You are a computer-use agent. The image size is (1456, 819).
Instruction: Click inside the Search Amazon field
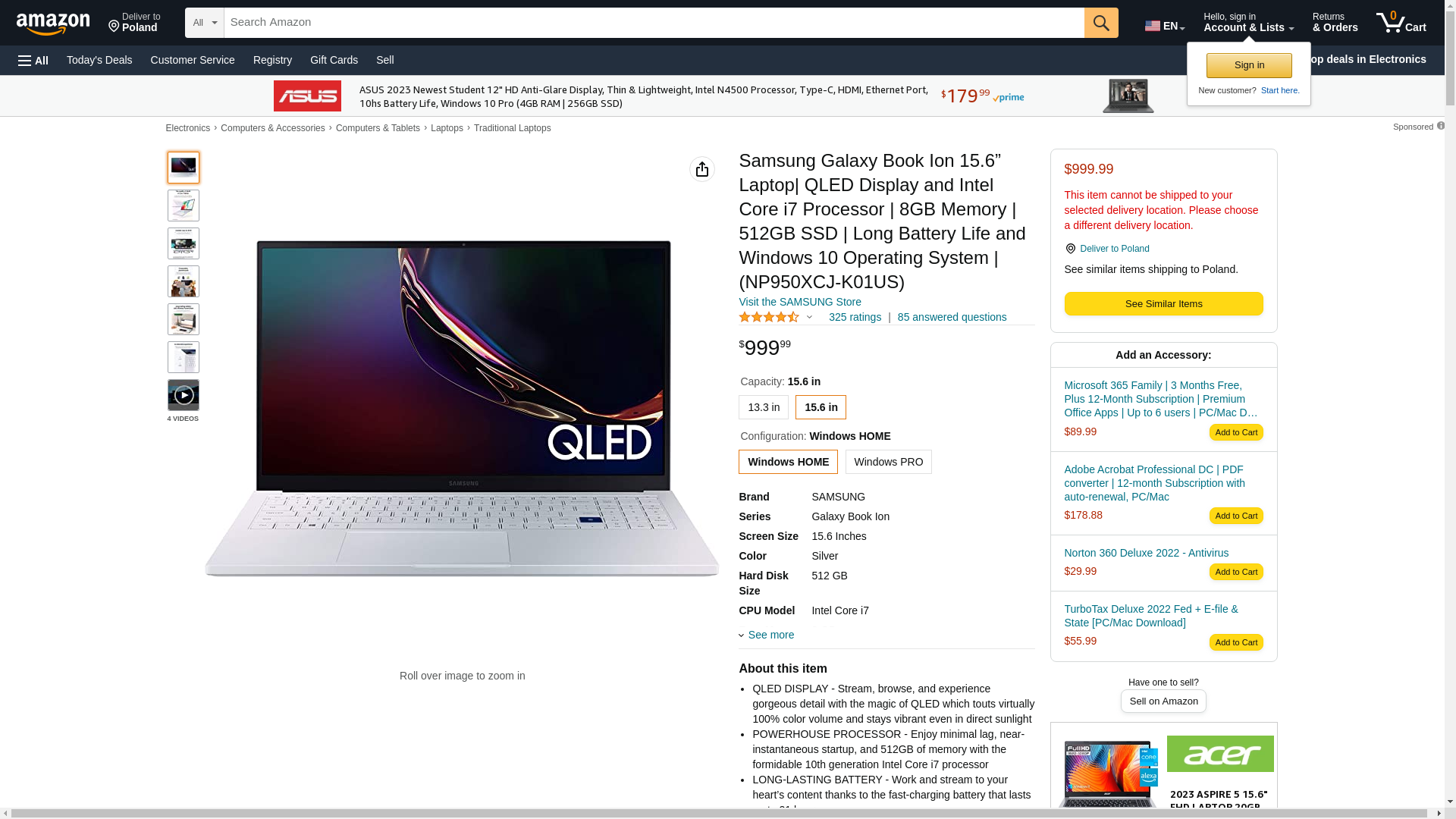(x=654, y=23)
